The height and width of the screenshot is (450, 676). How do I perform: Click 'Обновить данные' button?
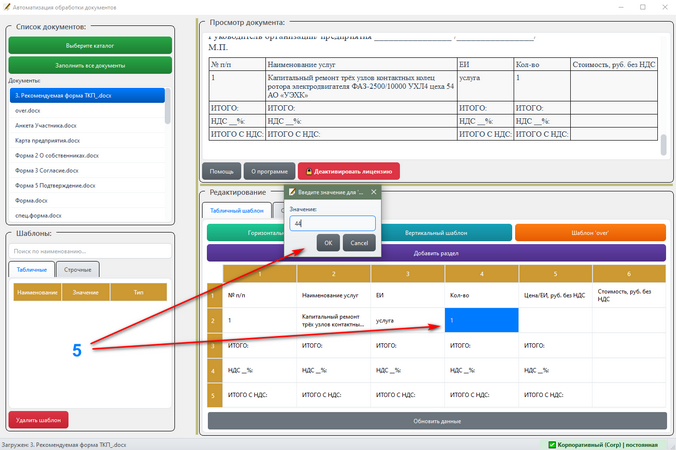point(437,421)
